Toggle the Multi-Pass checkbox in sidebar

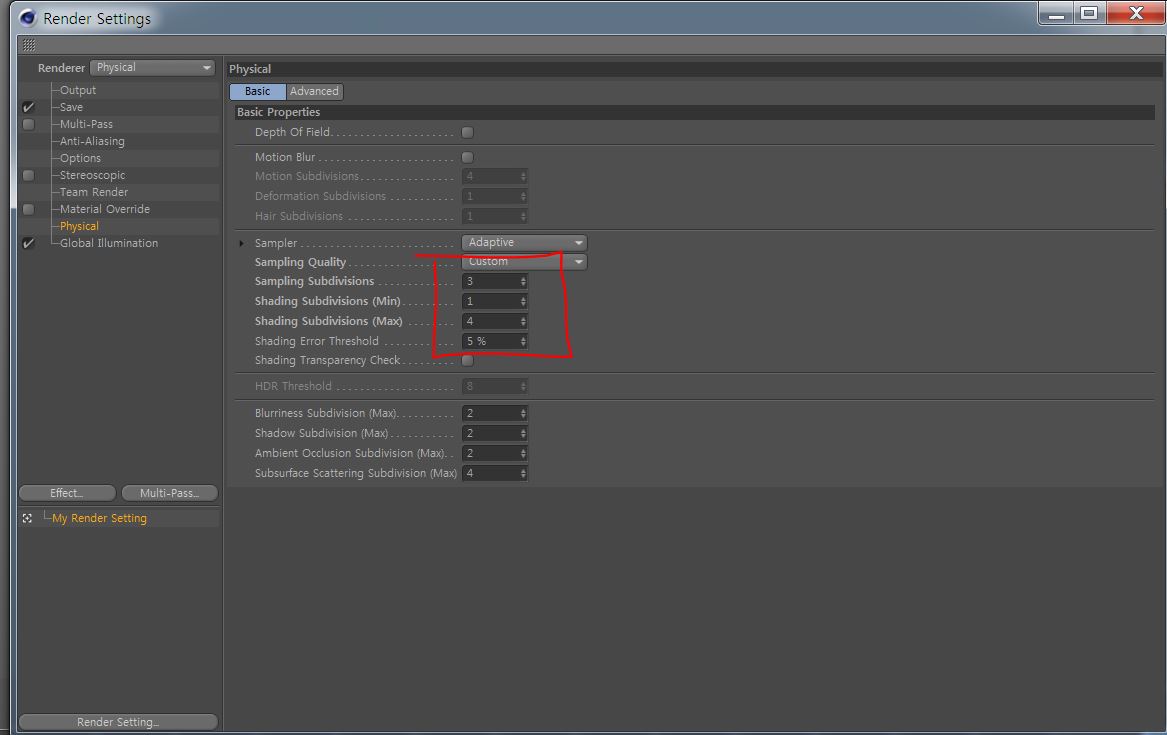click(28, 124)
